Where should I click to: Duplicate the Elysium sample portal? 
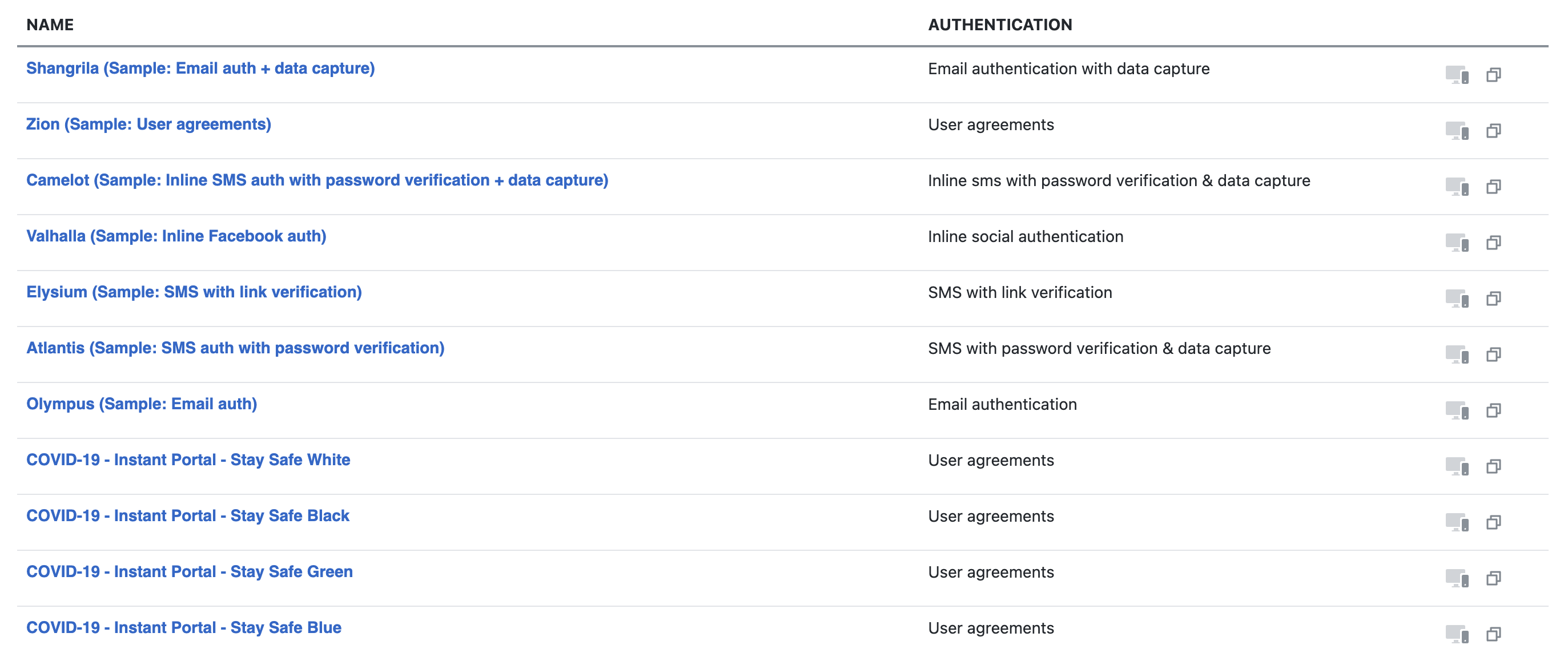(1493, 299)
